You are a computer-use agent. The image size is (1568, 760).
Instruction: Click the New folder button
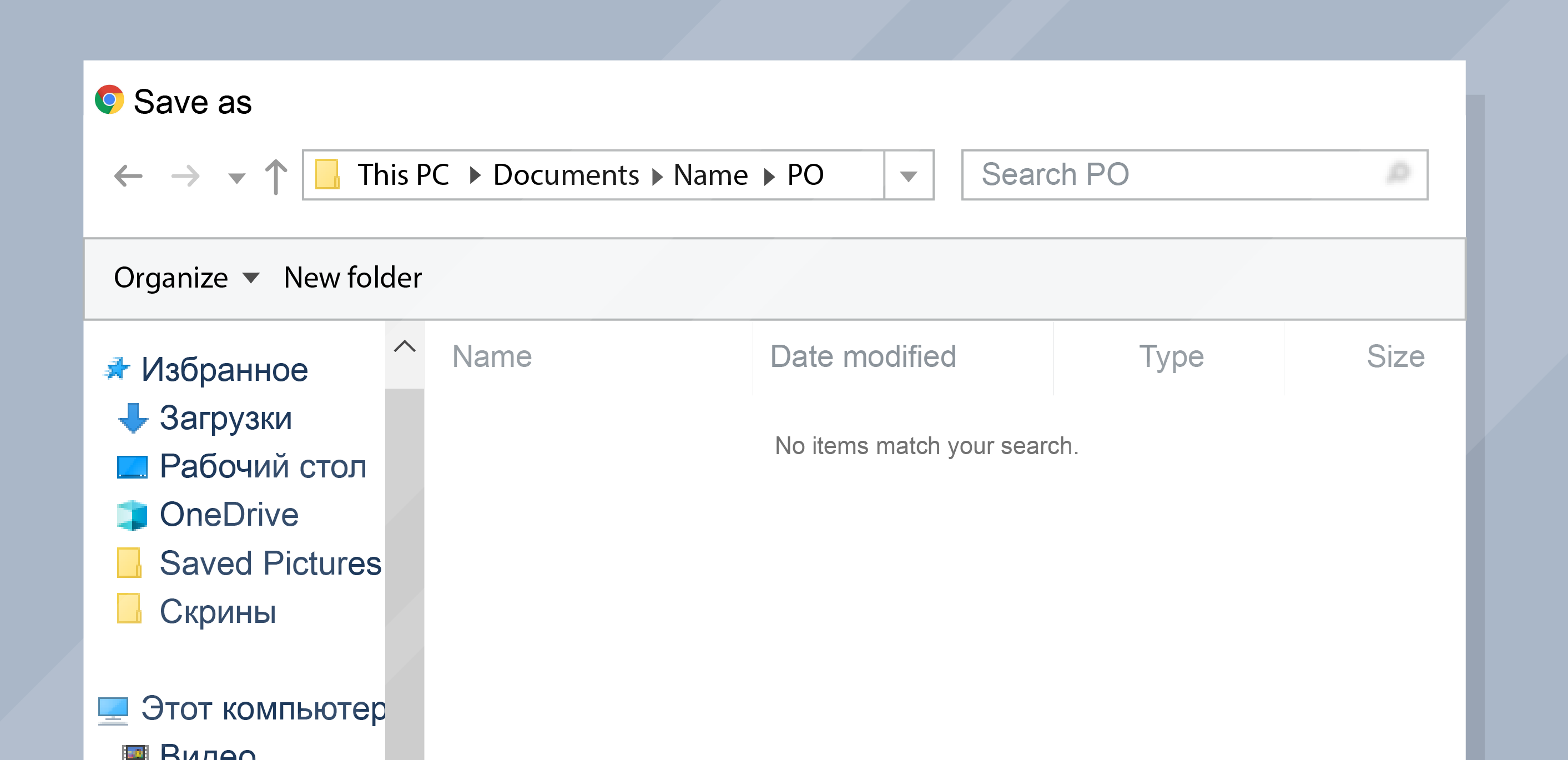tap(352, 278)
